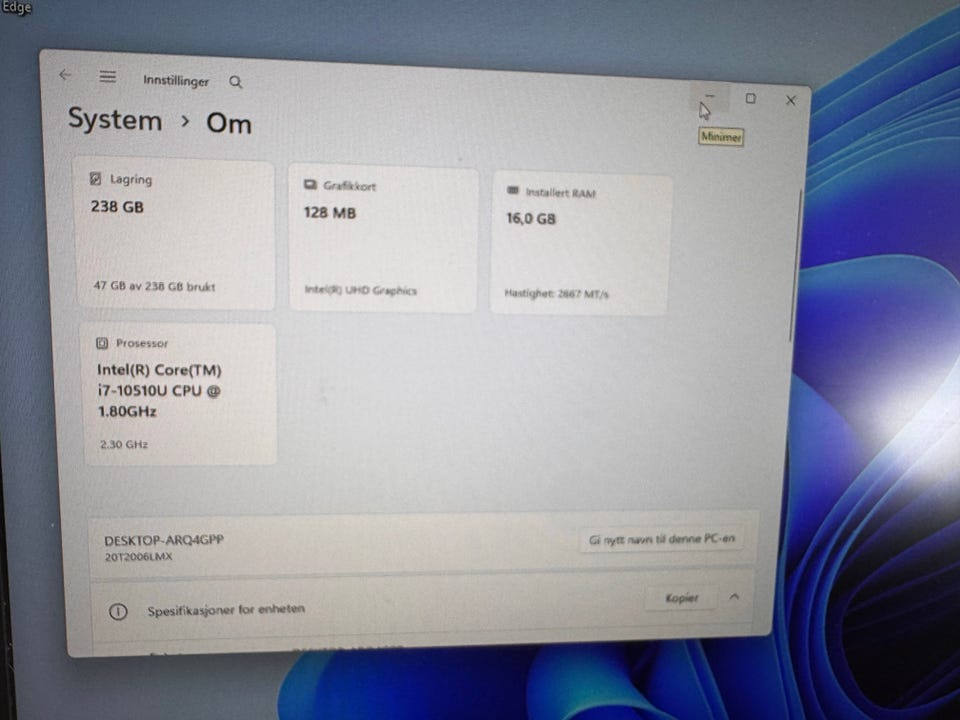Click the Om breadcrumb title

(229, 123)
